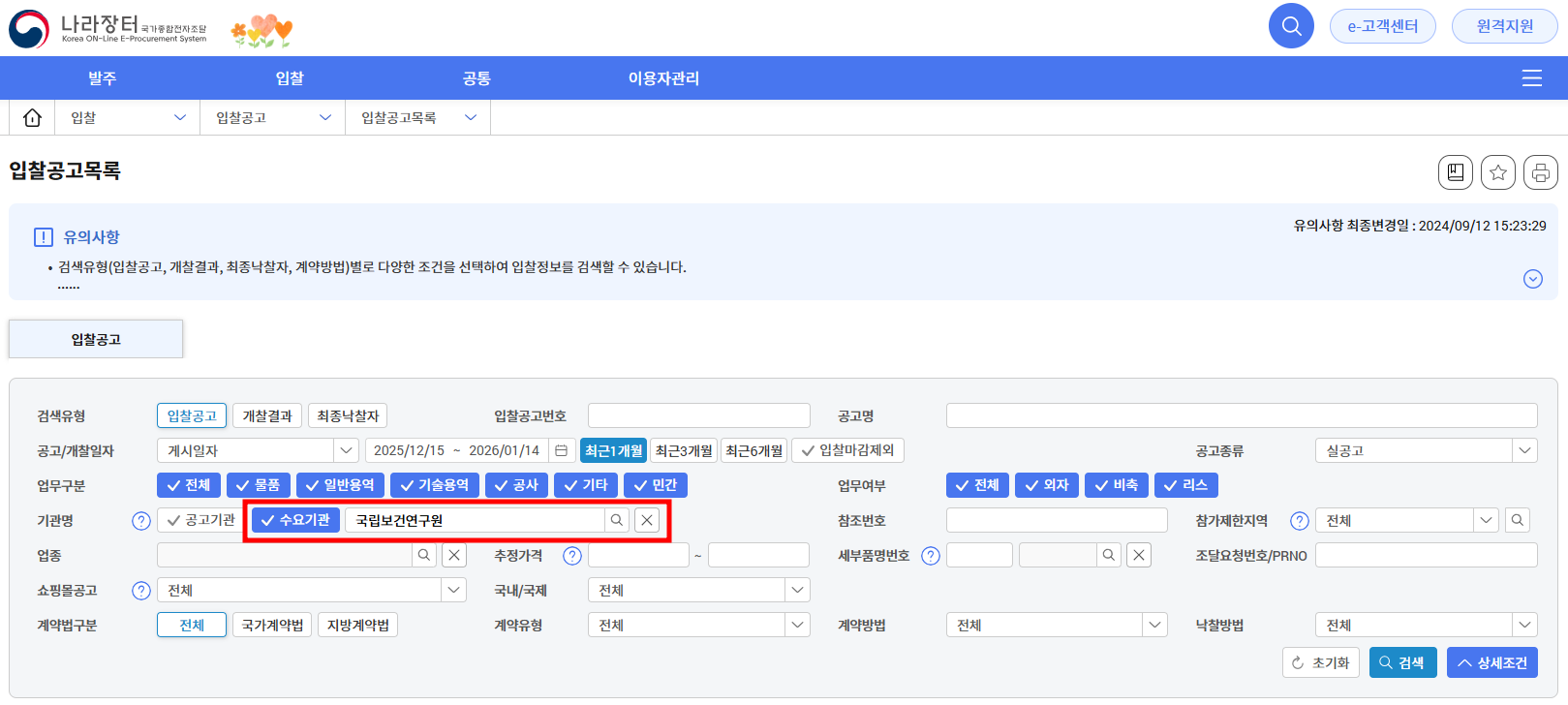The image size is (1568, 705).
Task: Reset filters with the 초기화 button
Action: pyautogui.click(x=1321, y=662)
